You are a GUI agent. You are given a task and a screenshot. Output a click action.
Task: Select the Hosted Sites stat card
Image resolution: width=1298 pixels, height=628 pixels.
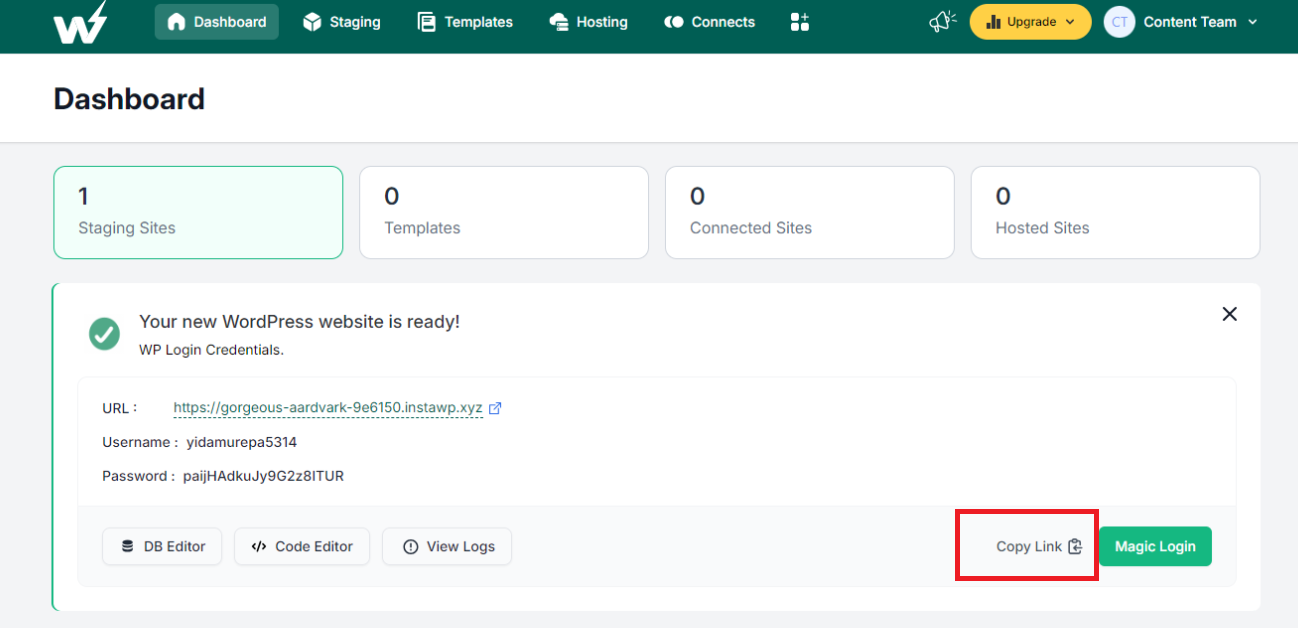pyautogui.click(x=1115, y=212)
